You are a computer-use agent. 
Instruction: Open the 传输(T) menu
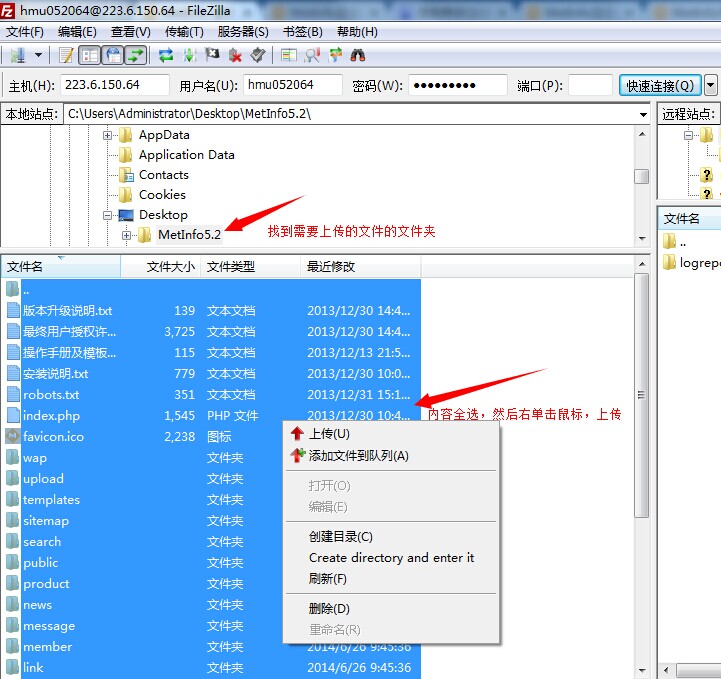pyautogui.click(x=184, y=32)
